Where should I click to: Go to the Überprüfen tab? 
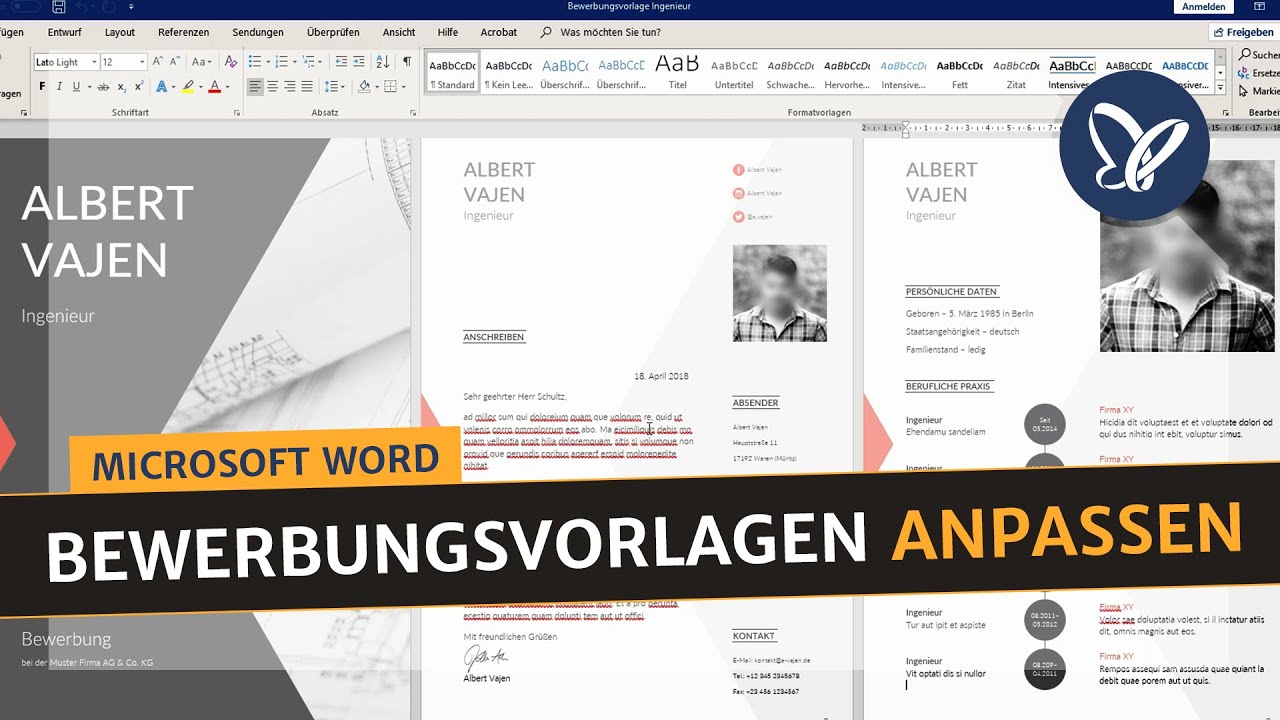(333, 32)
